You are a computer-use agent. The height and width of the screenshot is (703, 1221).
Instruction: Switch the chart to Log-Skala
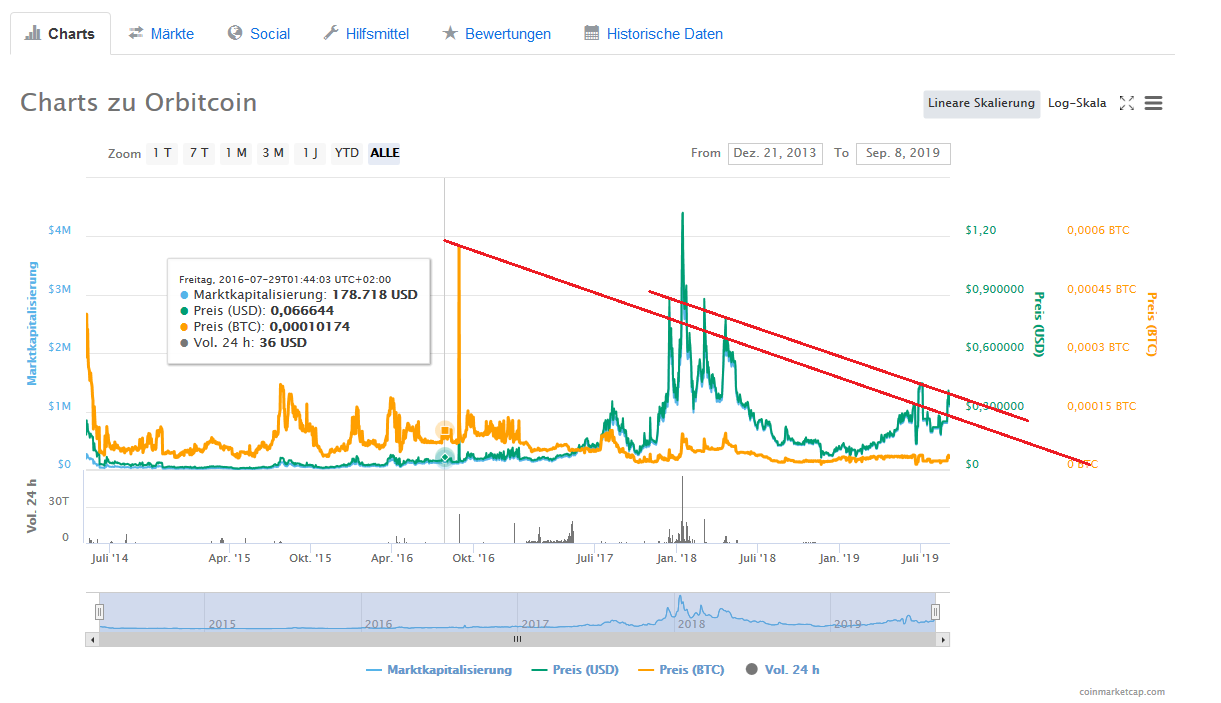[x=1077, y=103]
